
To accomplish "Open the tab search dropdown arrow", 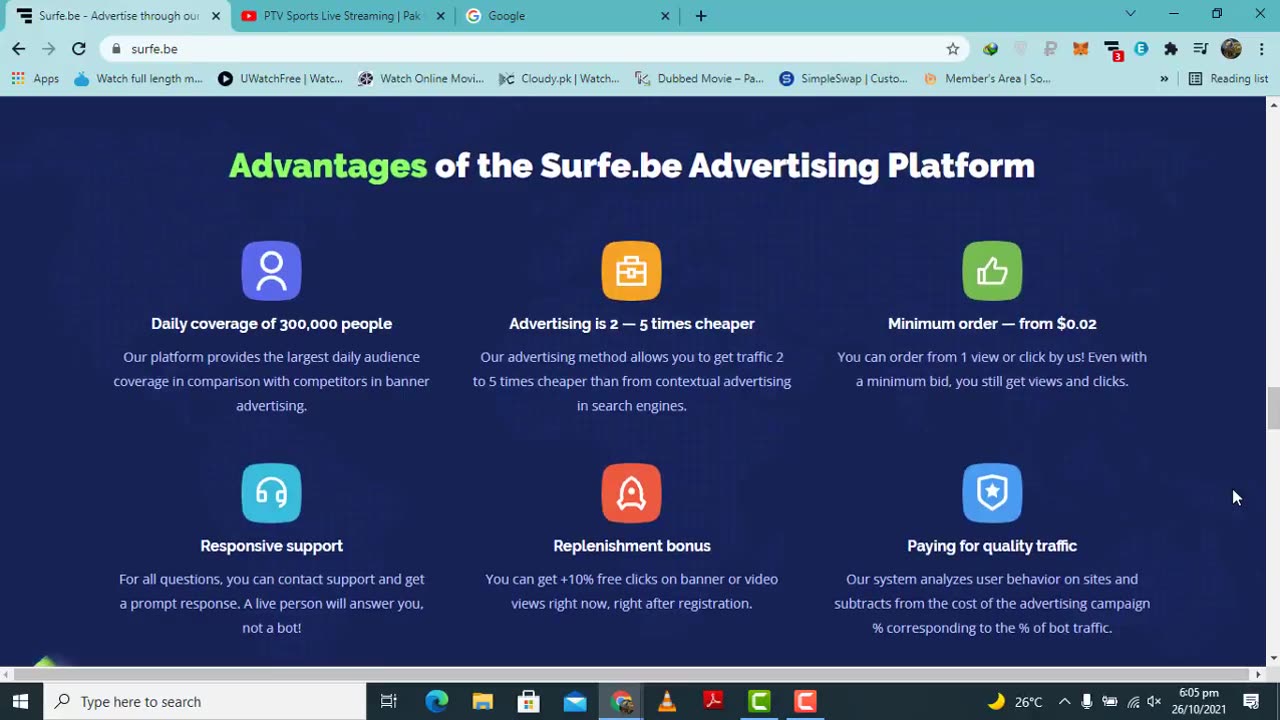I will [1130, 14].
